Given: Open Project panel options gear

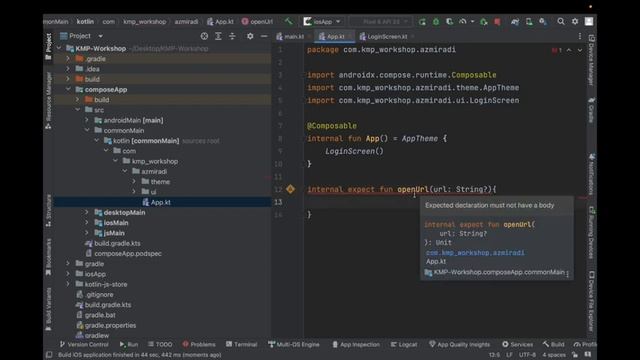Looking at the screenshot, I should click(x=250, y=36).
